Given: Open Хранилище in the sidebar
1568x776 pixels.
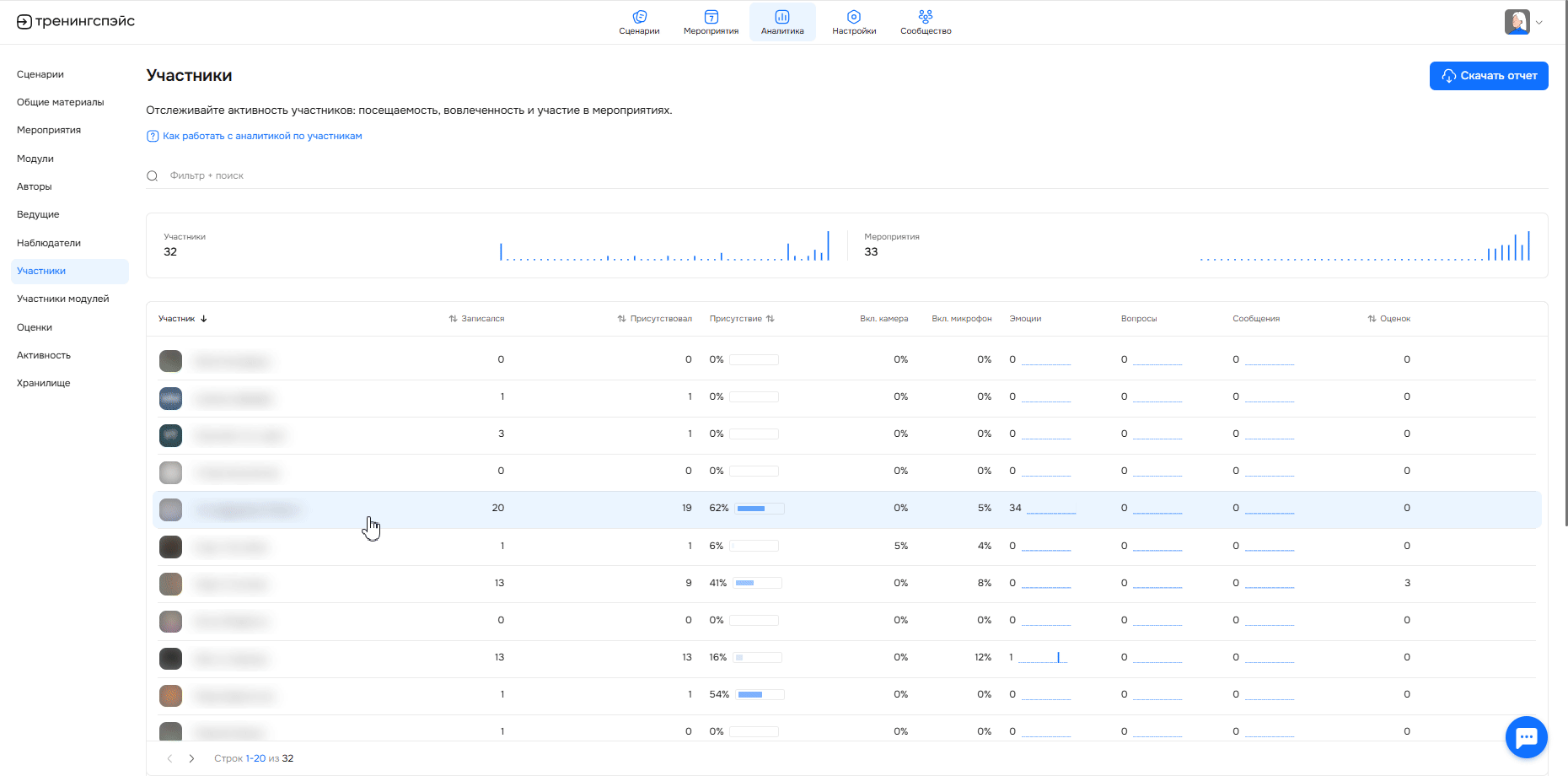Looking at the screenshot, I should click(44, 383).
